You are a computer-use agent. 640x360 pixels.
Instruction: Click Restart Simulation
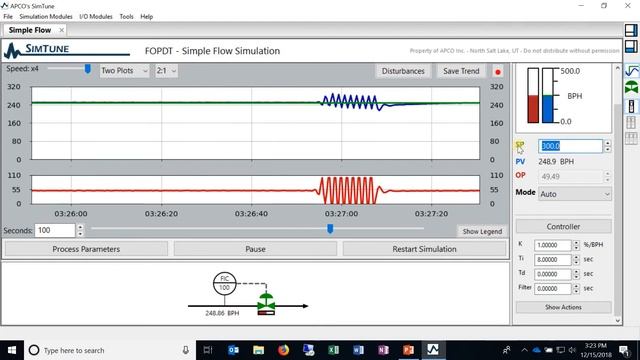tap(424, 249)
